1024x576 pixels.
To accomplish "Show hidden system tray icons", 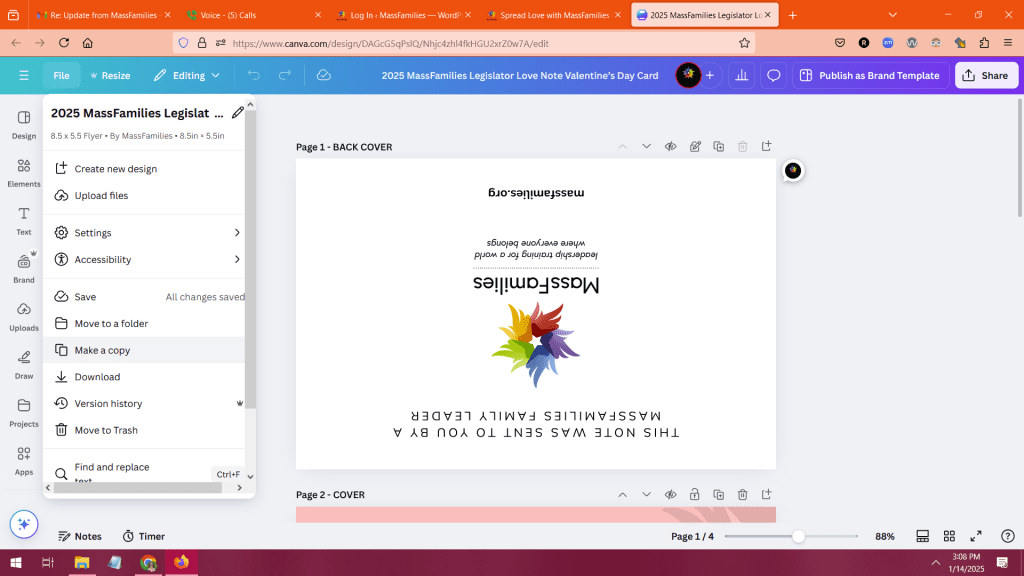I will pyautogui.click(x=936, y=562).
